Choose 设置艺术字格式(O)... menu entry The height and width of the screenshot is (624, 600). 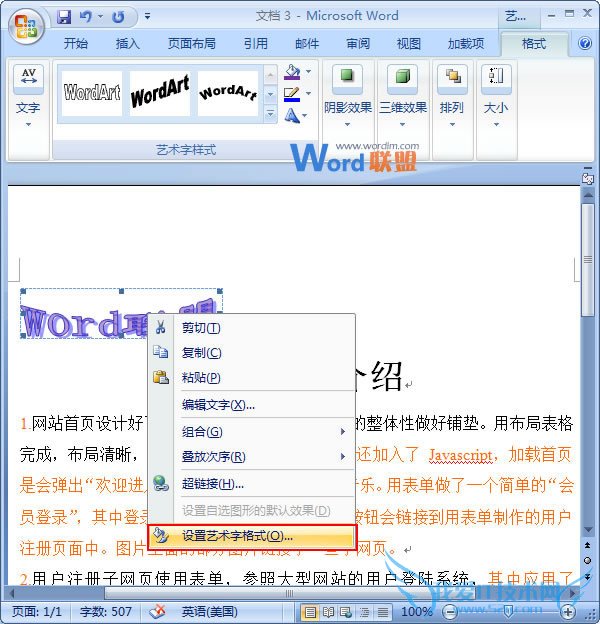[251, 537]
